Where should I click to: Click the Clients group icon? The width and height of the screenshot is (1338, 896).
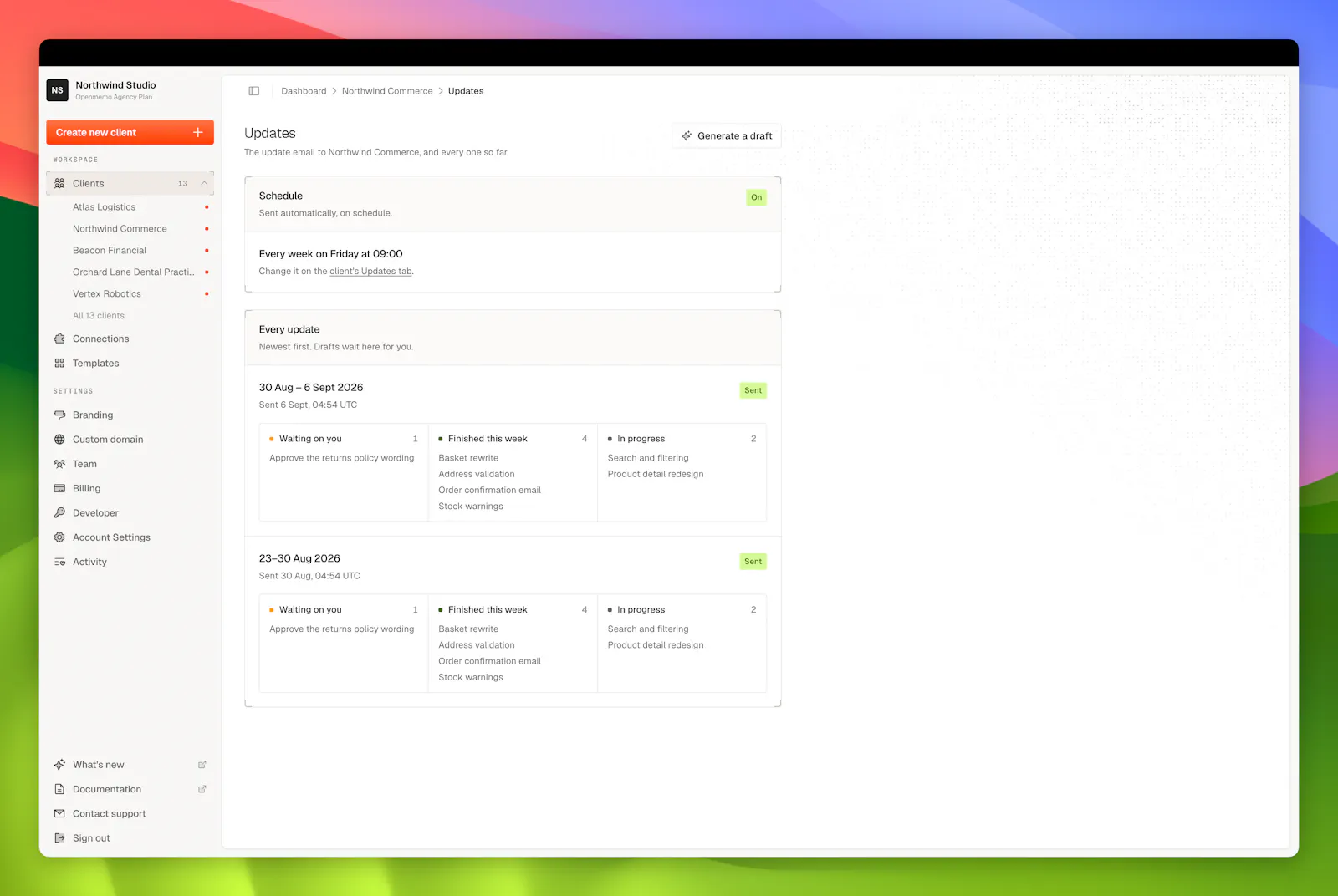click(59, 184)
